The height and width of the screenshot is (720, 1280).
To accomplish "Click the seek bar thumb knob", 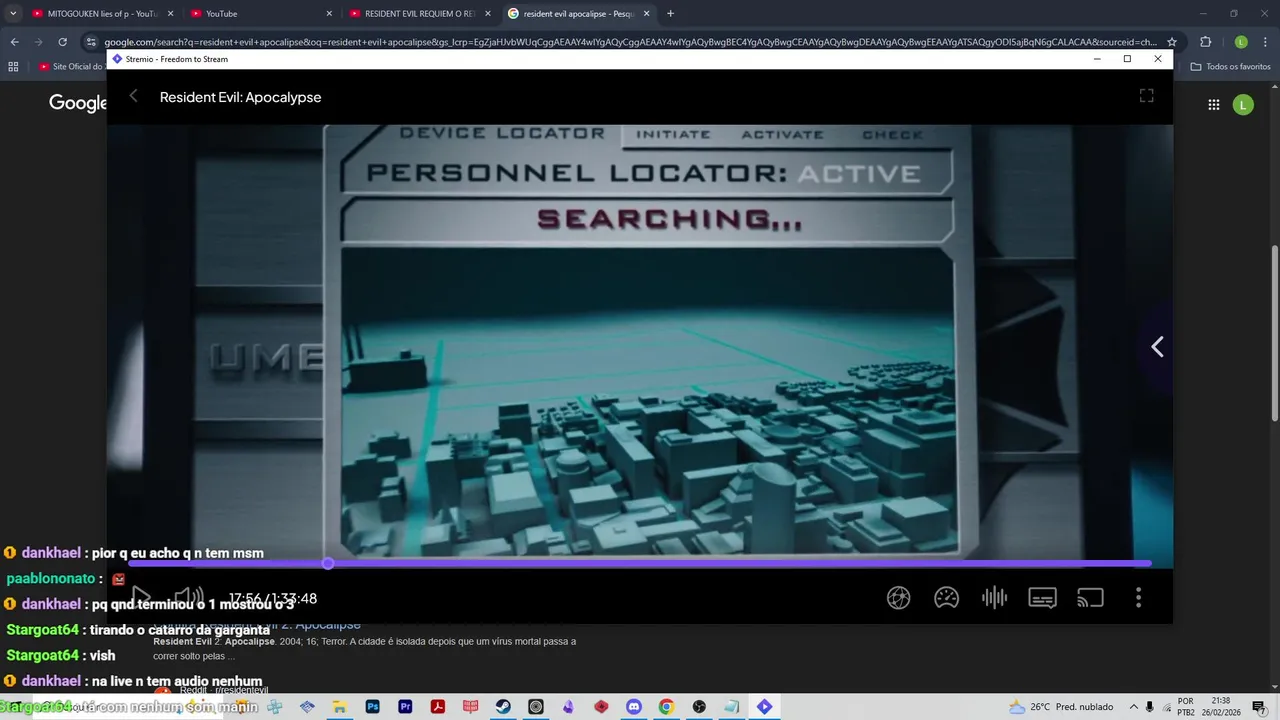I will (328, 564).
